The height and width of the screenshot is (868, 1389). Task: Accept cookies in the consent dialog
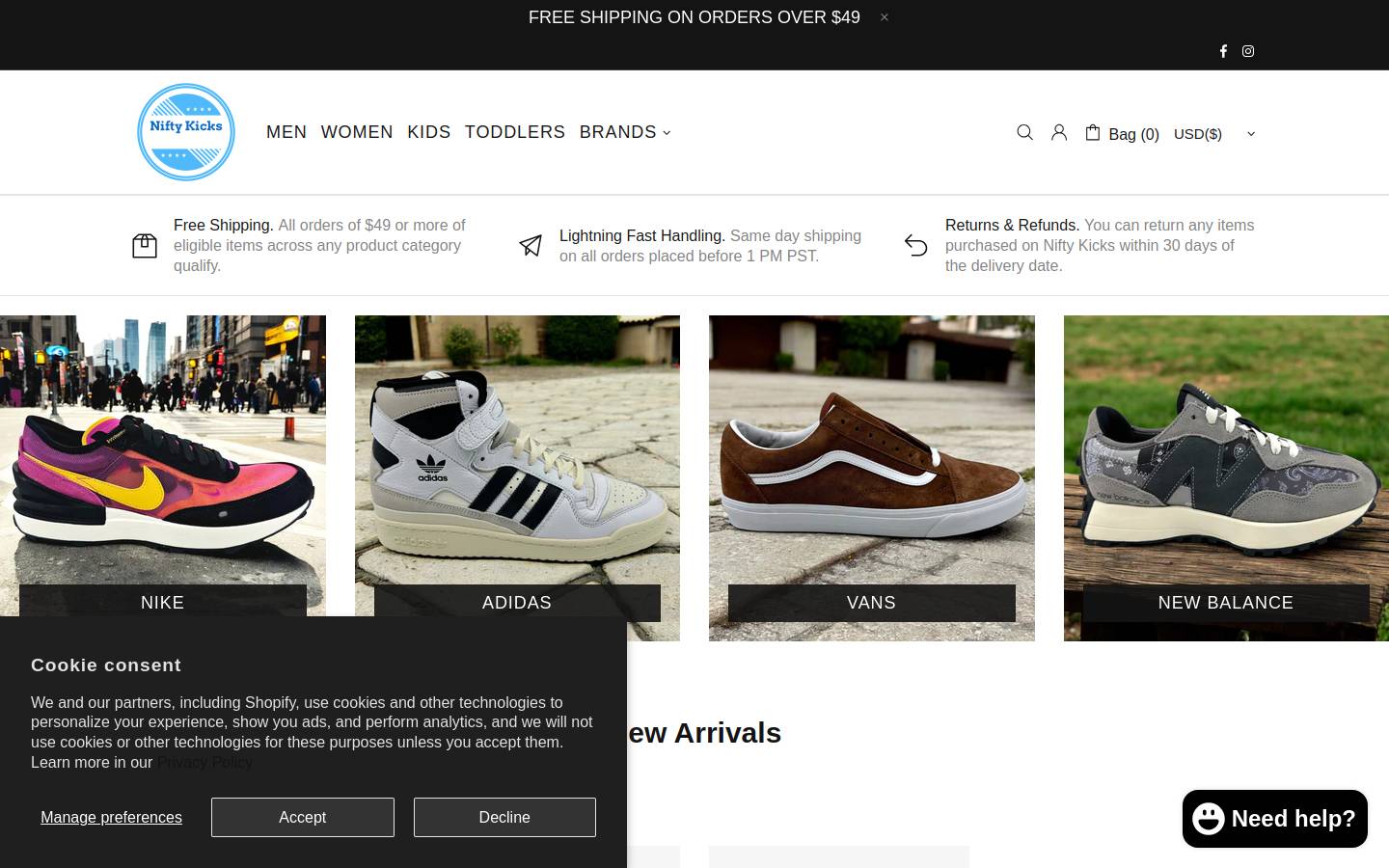[303, 817]
